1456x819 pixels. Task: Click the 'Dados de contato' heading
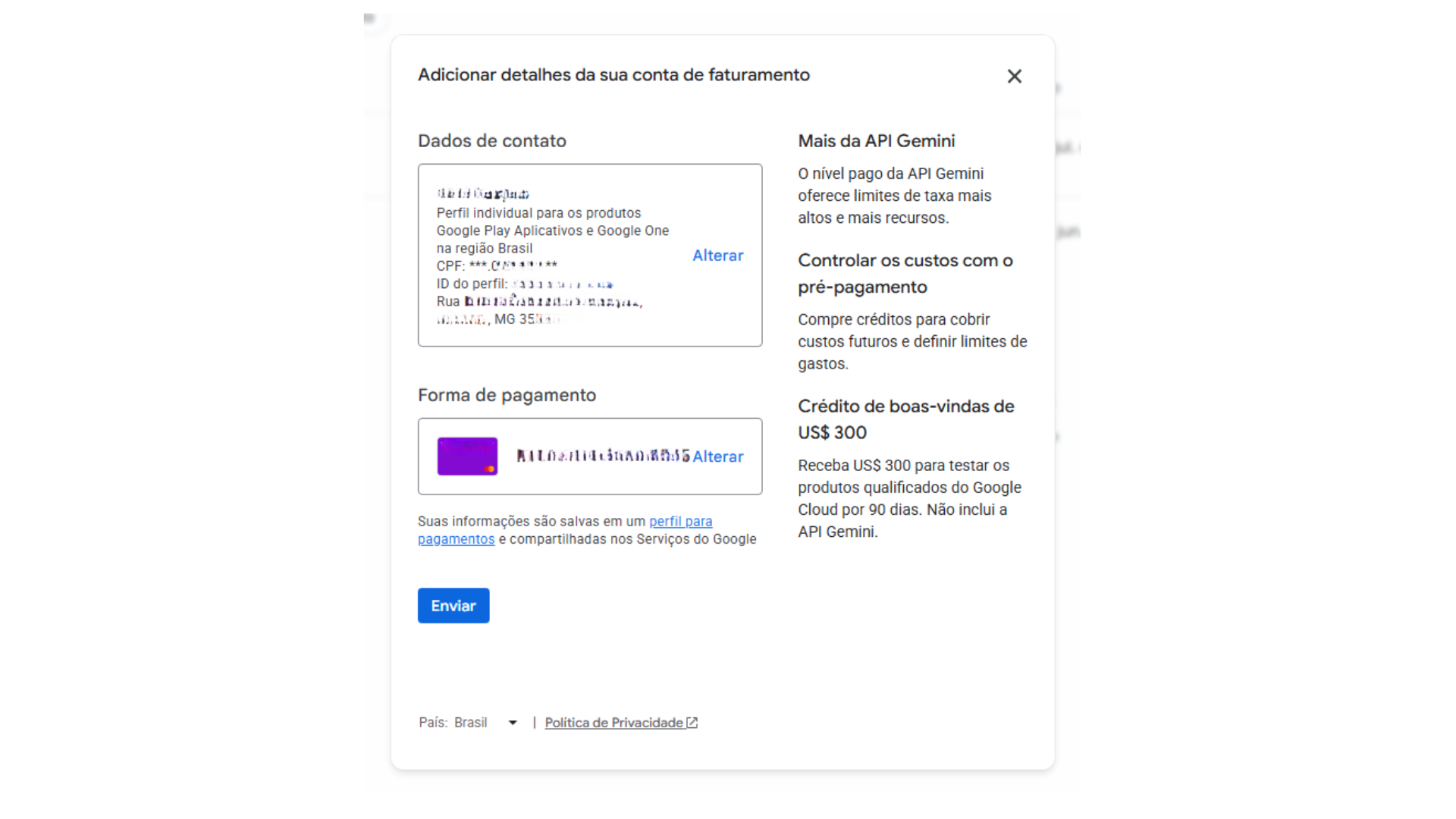[492, 141]
